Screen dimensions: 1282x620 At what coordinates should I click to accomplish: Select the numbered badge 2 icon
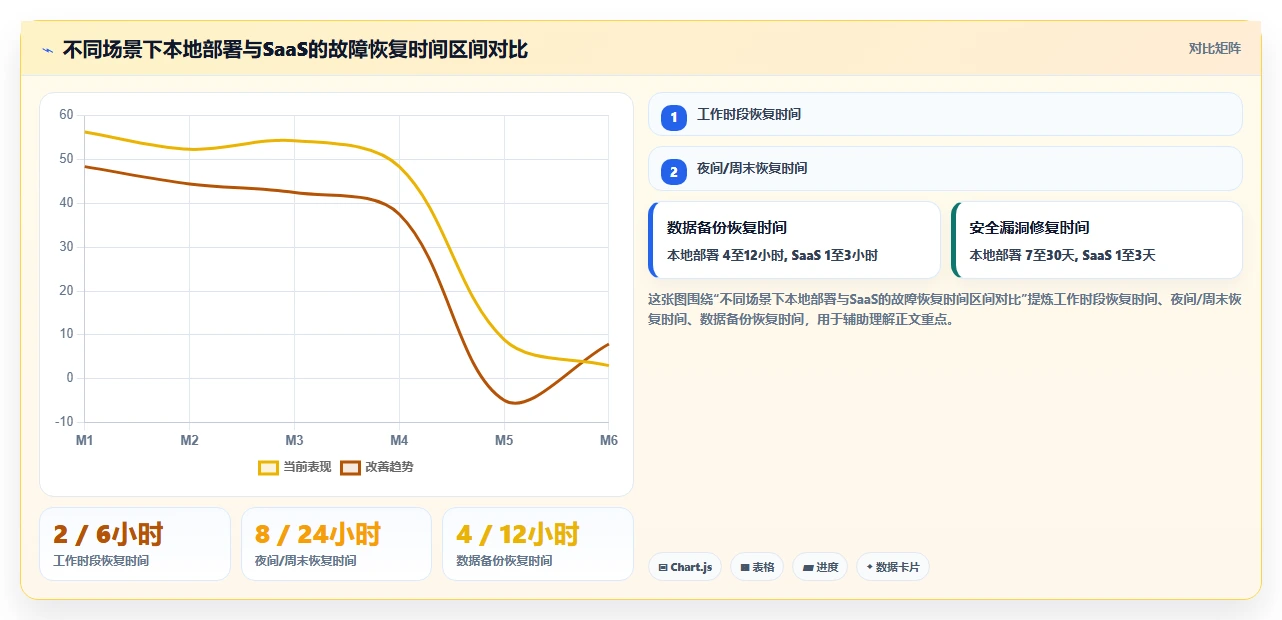coord(674,171)
